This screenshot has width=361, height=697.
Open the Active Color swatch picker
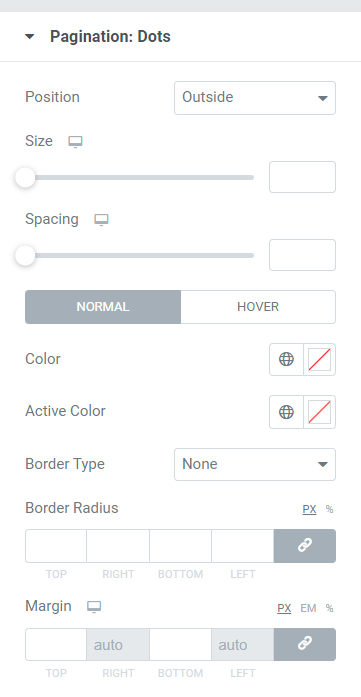320,412
